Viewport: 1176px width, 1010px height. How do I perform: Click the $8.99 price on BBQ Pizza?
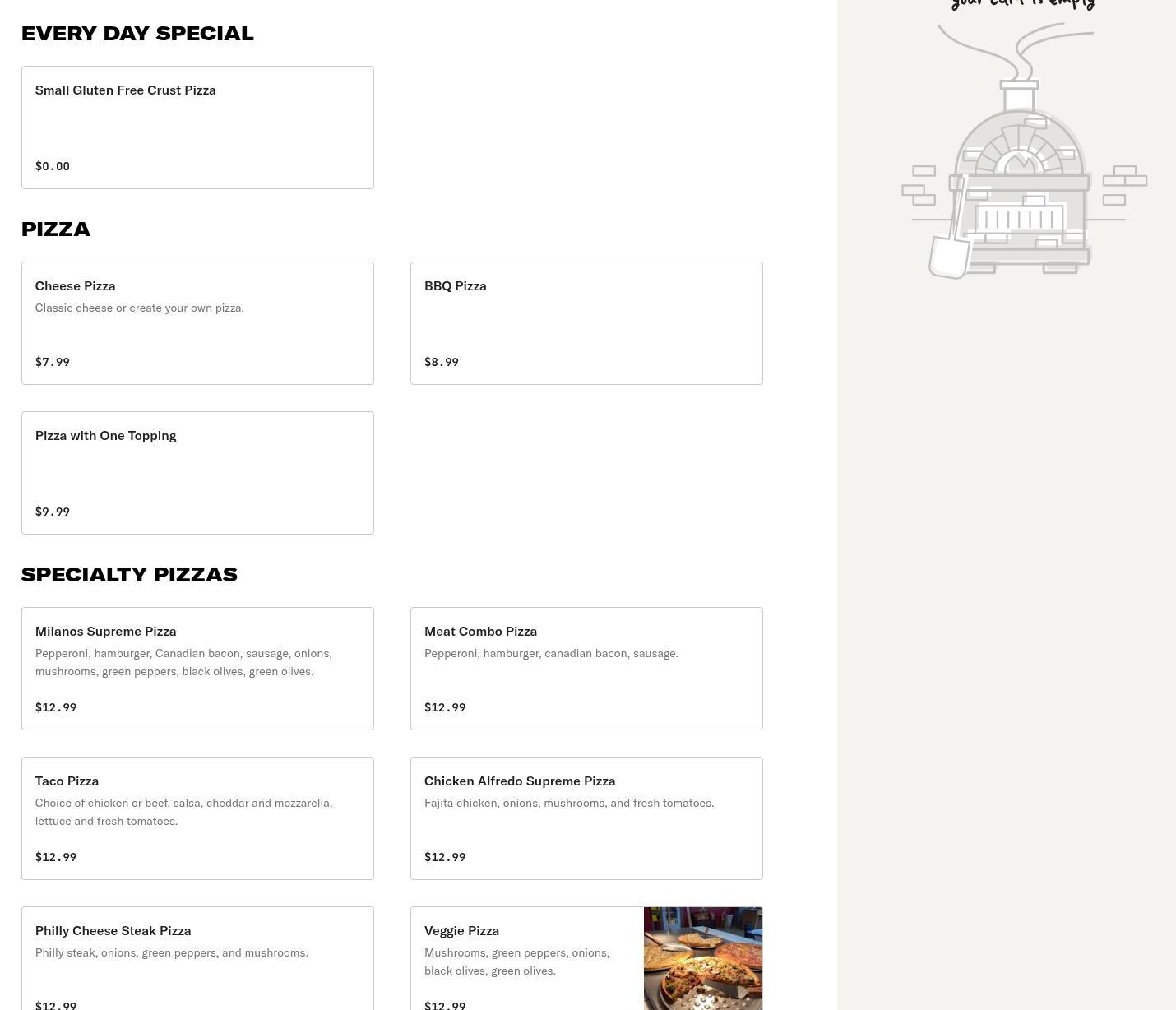tap(442, 362)
